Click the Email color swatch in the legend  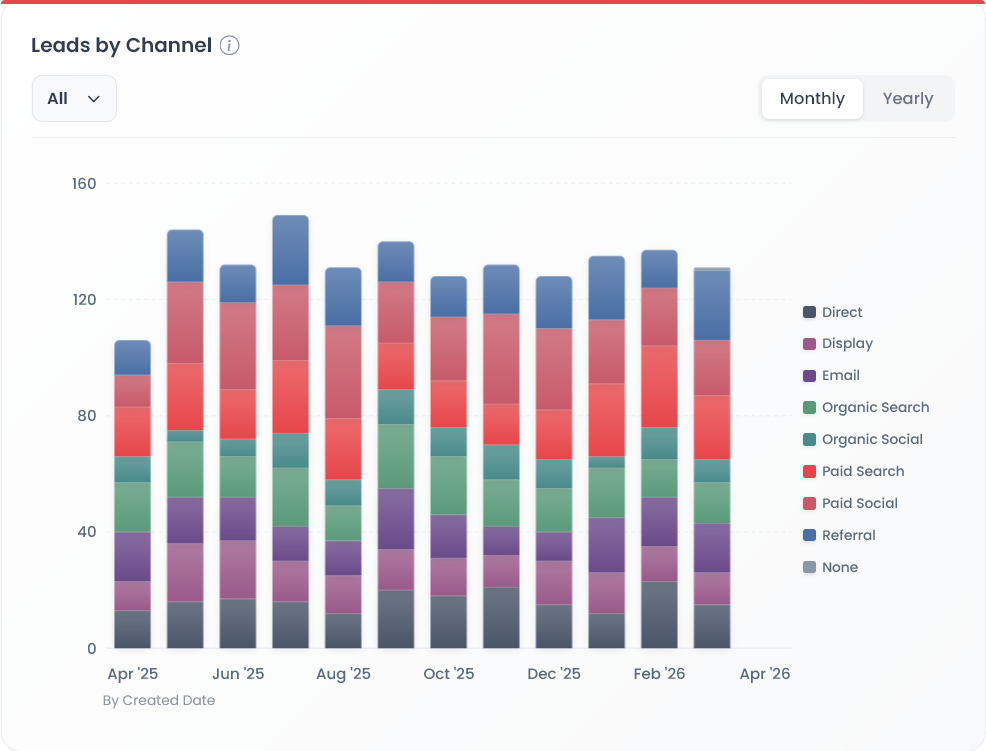point(807,375)
